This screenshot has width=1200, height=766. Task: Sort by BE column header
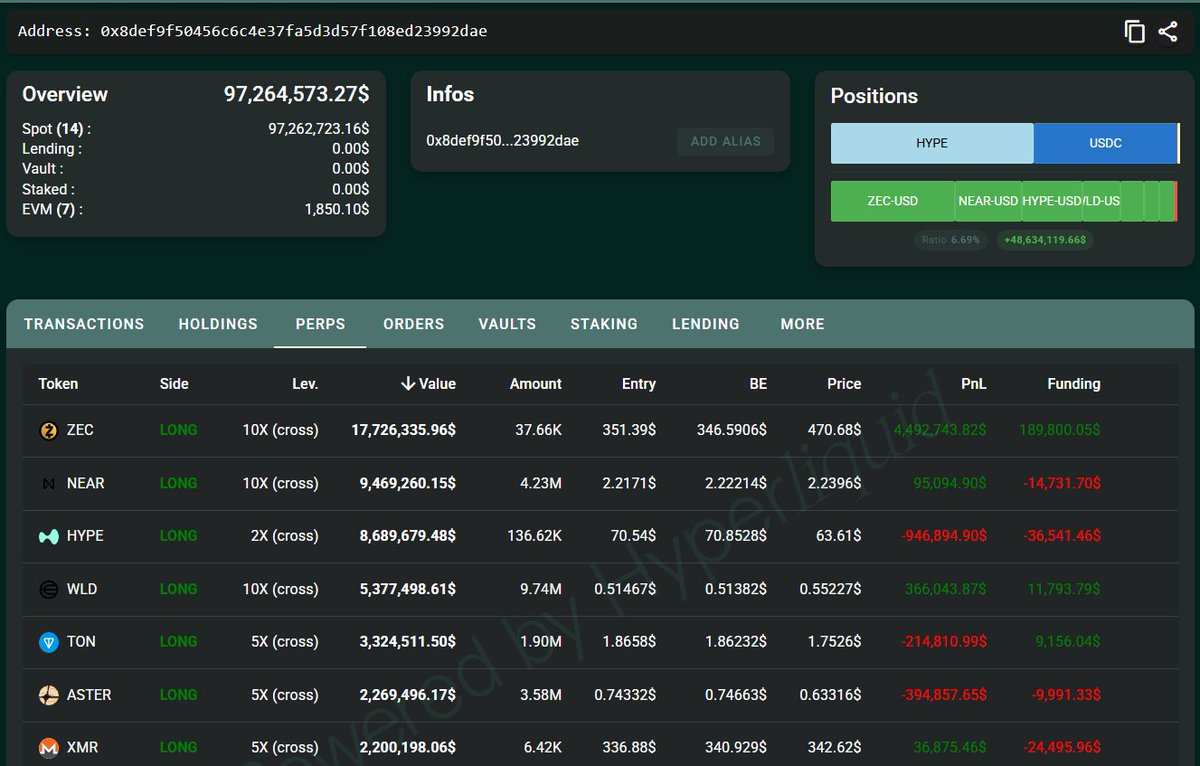tap(757, 384)
